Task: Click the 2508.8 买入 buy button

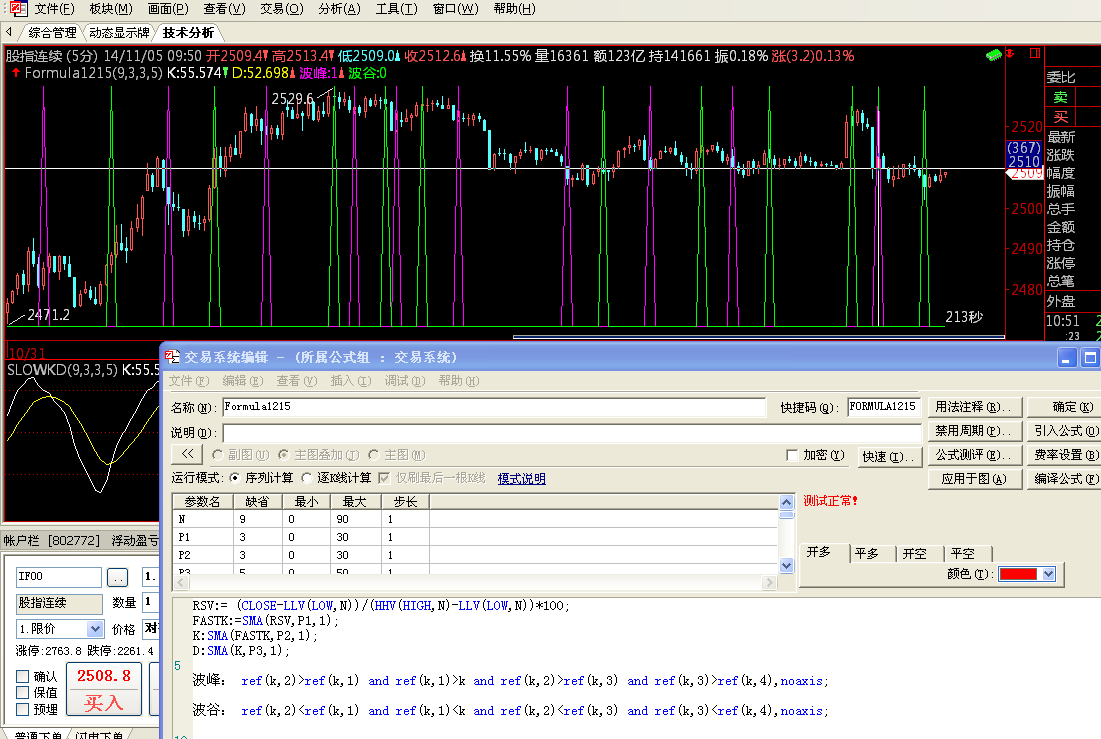Action: [x=104, y=689]
